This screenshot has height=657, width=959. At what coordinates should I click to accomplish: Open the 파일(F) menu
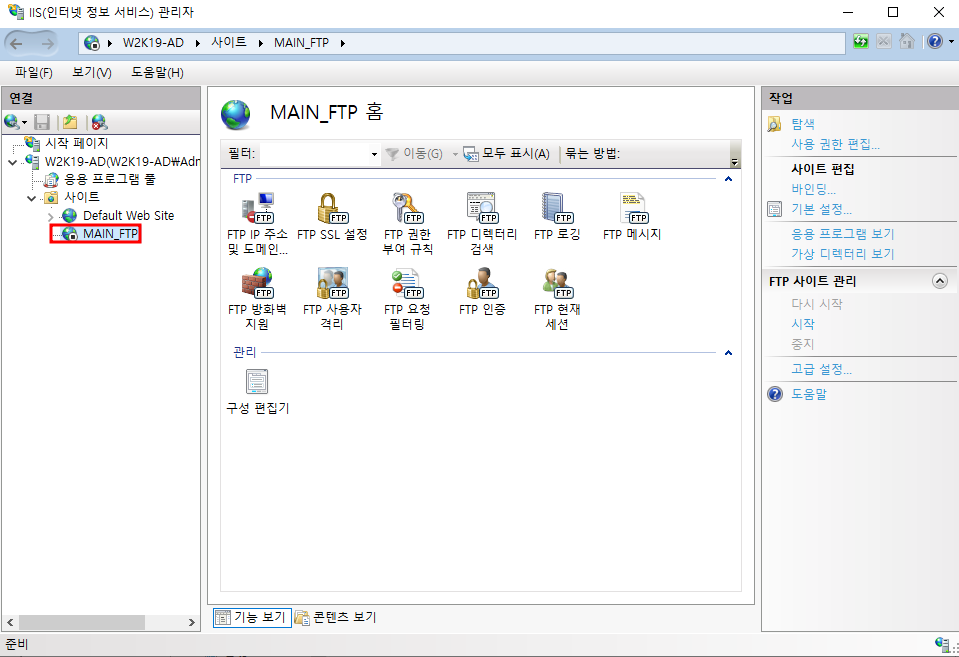pos(34,72)
